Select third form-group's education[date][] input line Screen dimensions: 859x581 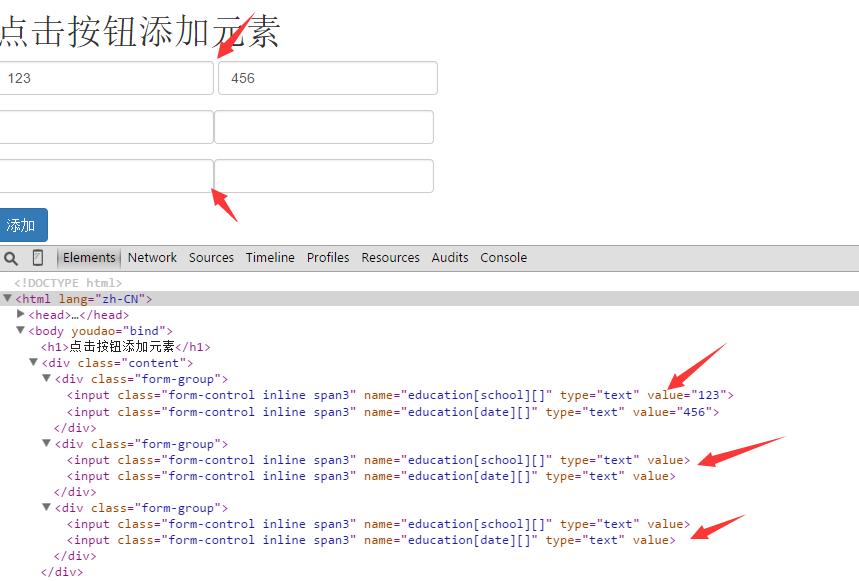[x=371, y=540]
